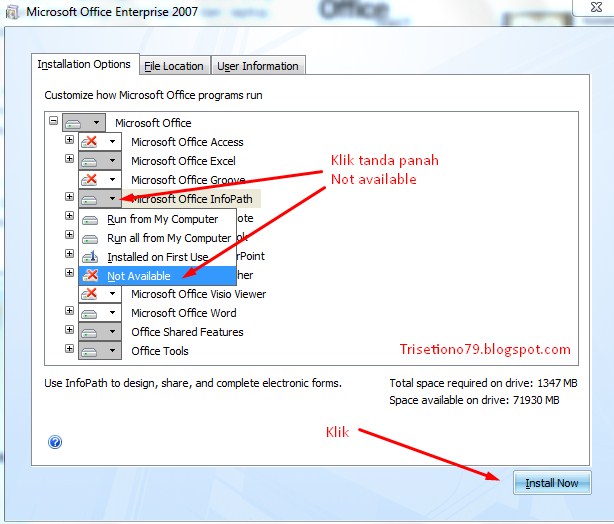614x524 pixels.
Task: Click Office Tools label
Action: 160,351
